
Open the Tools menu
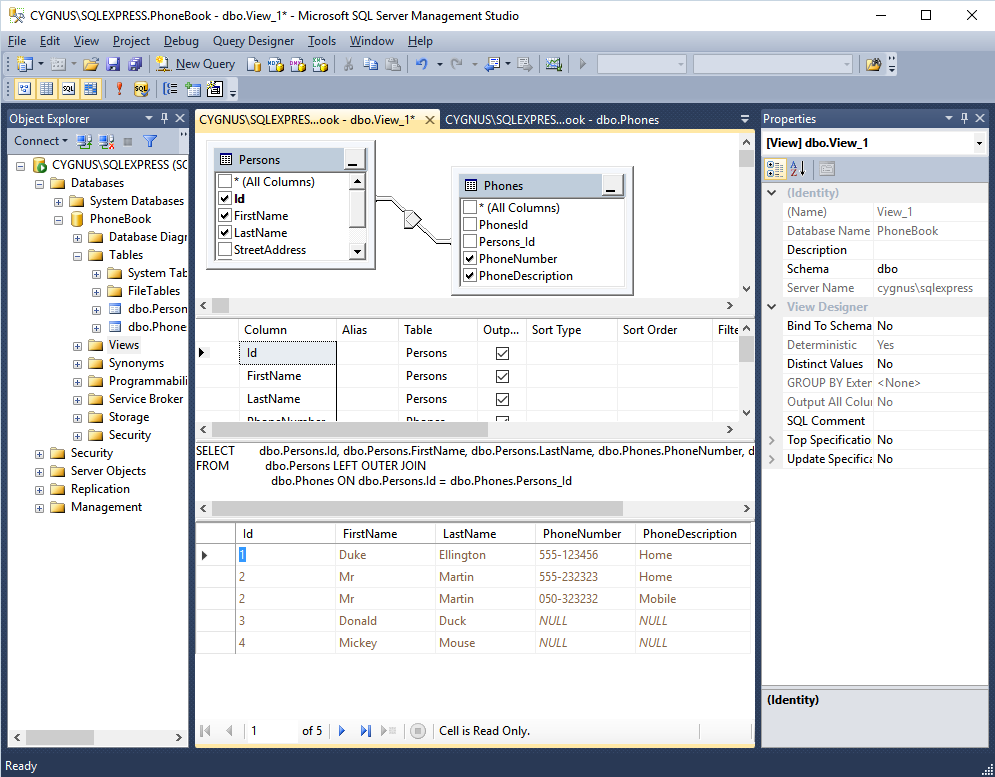pos(322,41)
